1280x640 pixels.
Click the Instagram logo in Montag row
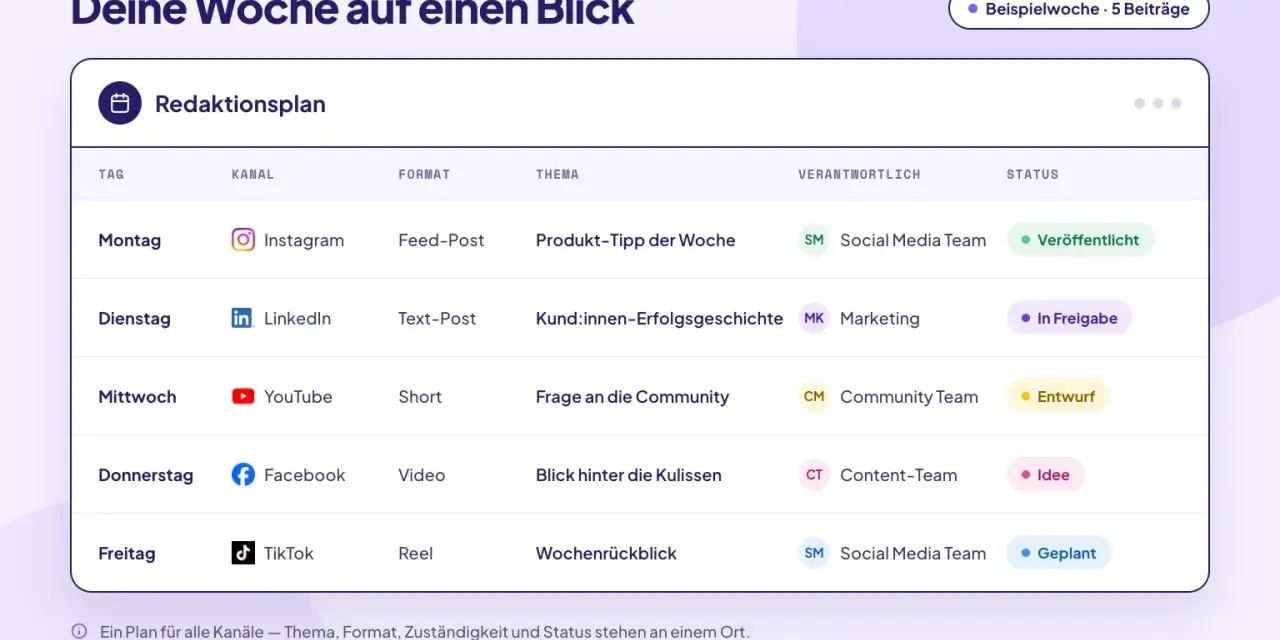(243, 240)
